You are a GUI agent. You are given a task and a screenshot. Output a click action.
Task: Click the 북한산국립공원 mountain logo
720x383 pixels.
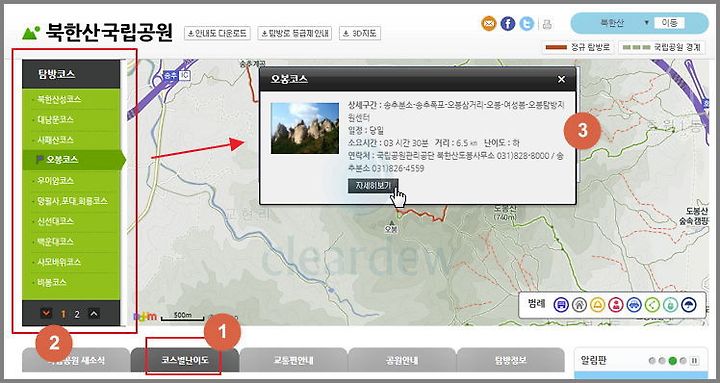[31, 33]
